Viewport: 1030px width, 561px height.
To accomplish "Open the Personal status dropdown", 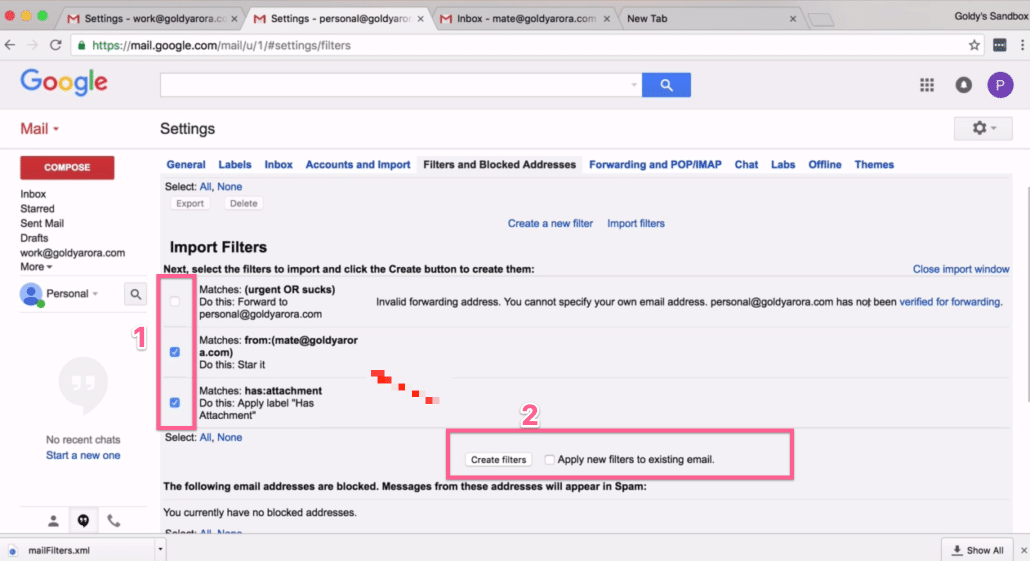I will (x=95, y=294).
